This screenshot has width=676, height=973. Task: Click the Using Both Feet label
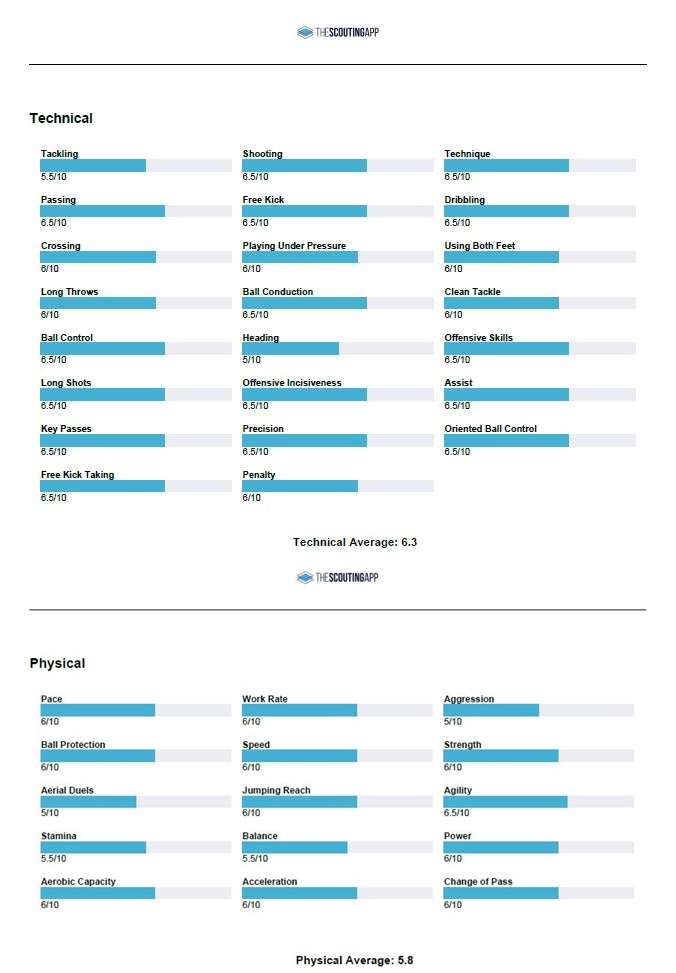[x=480, y=246]
